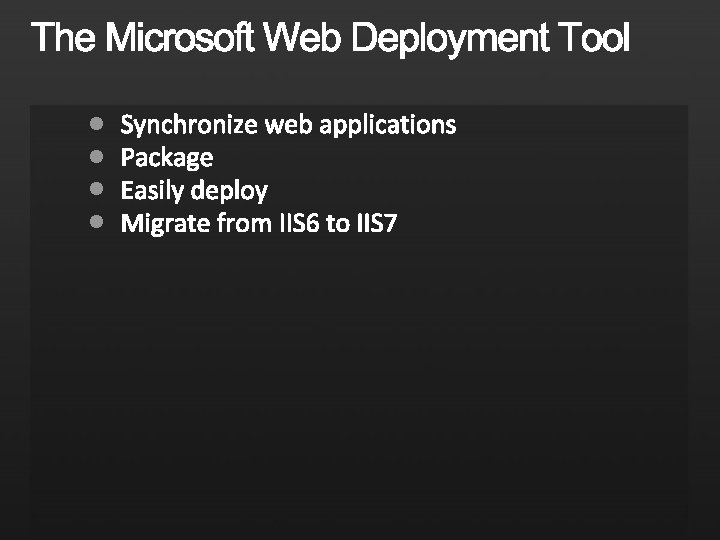Click the word Tool in the title
The height and width of the screenshot is (540, 720).
594,40
